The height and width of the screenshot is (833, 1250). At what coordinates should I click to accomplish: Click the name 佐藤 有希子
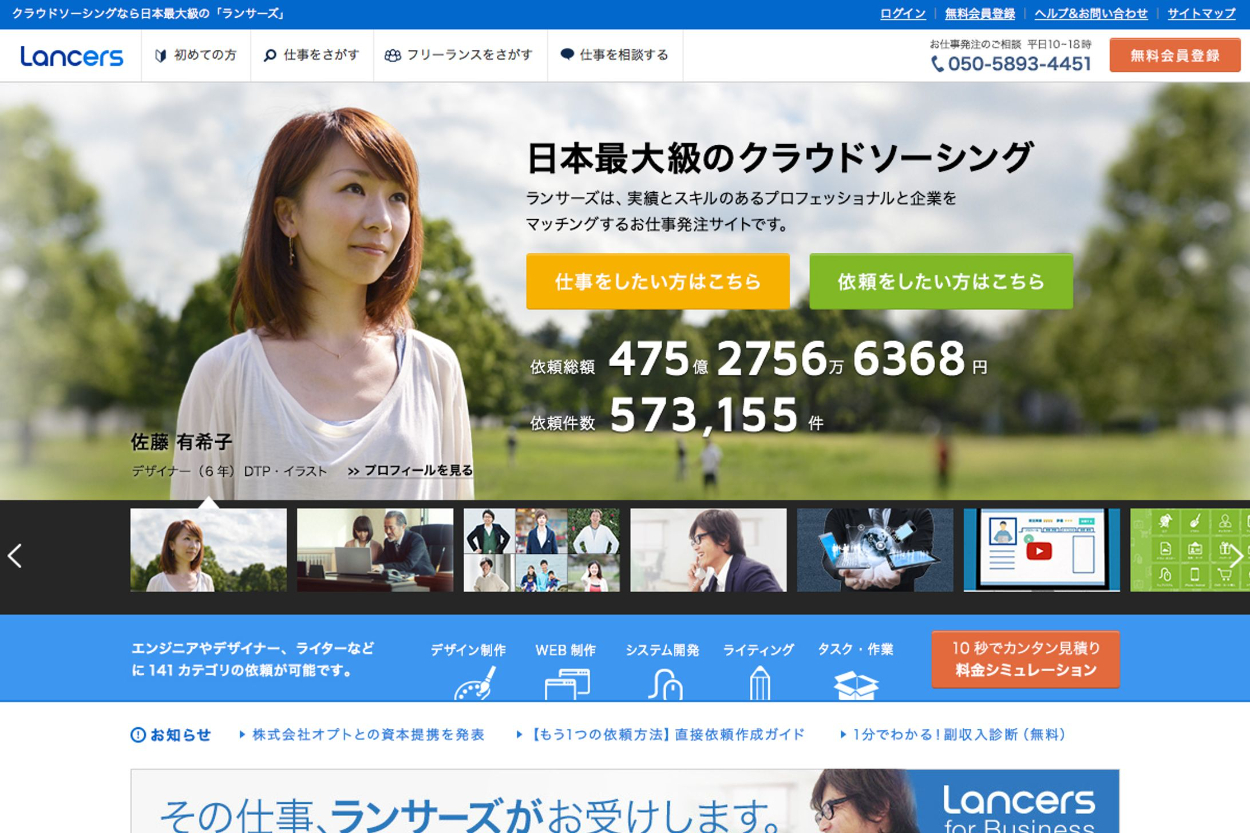pos(181,442)
